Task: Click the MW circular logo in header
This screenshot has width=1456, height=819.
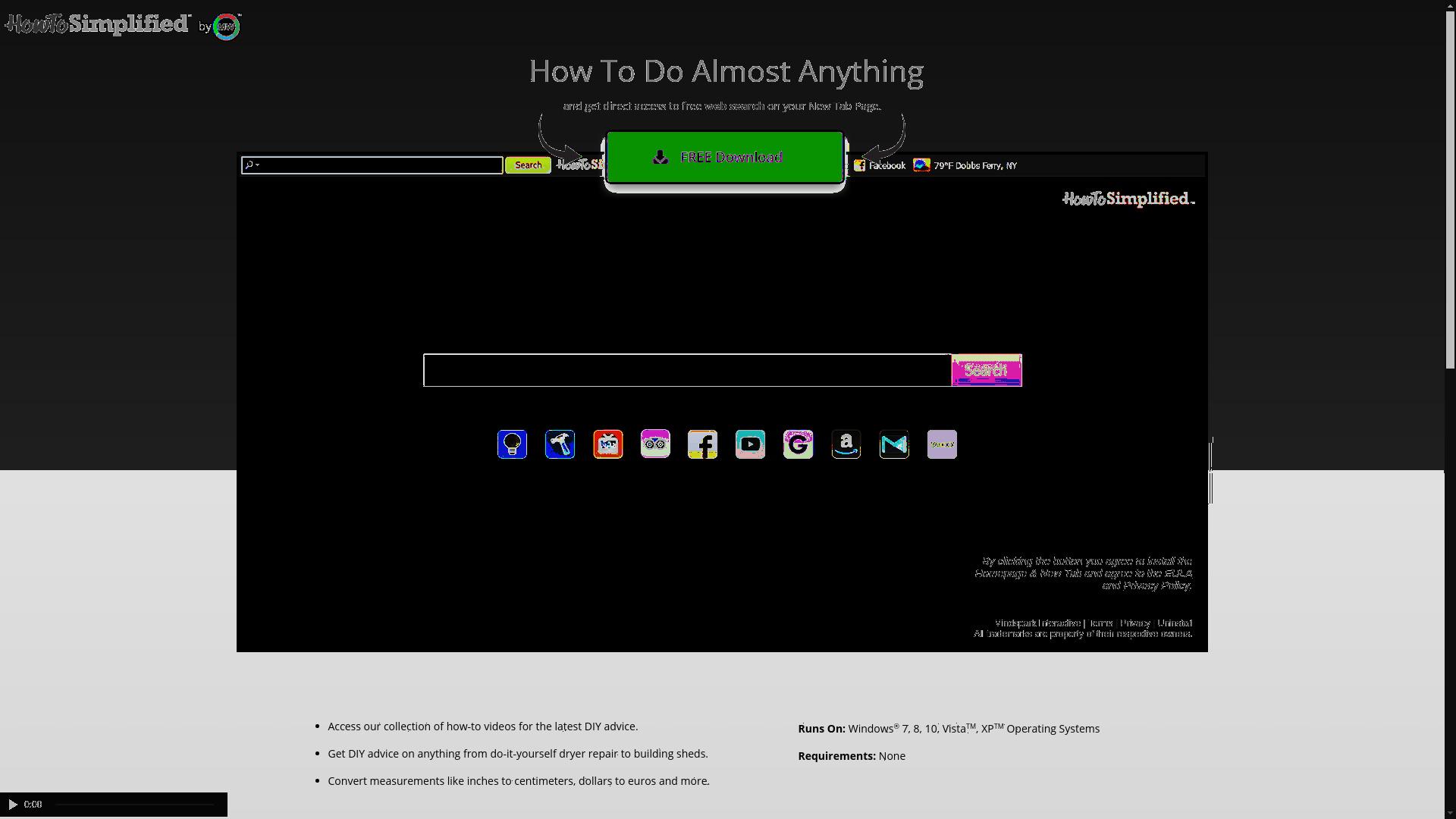Action: 226,27
